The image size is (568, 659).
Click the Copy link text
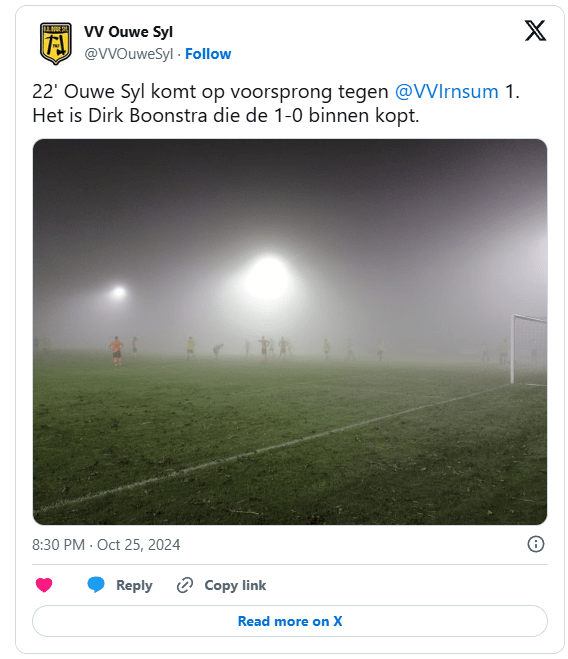coord(235,585)
